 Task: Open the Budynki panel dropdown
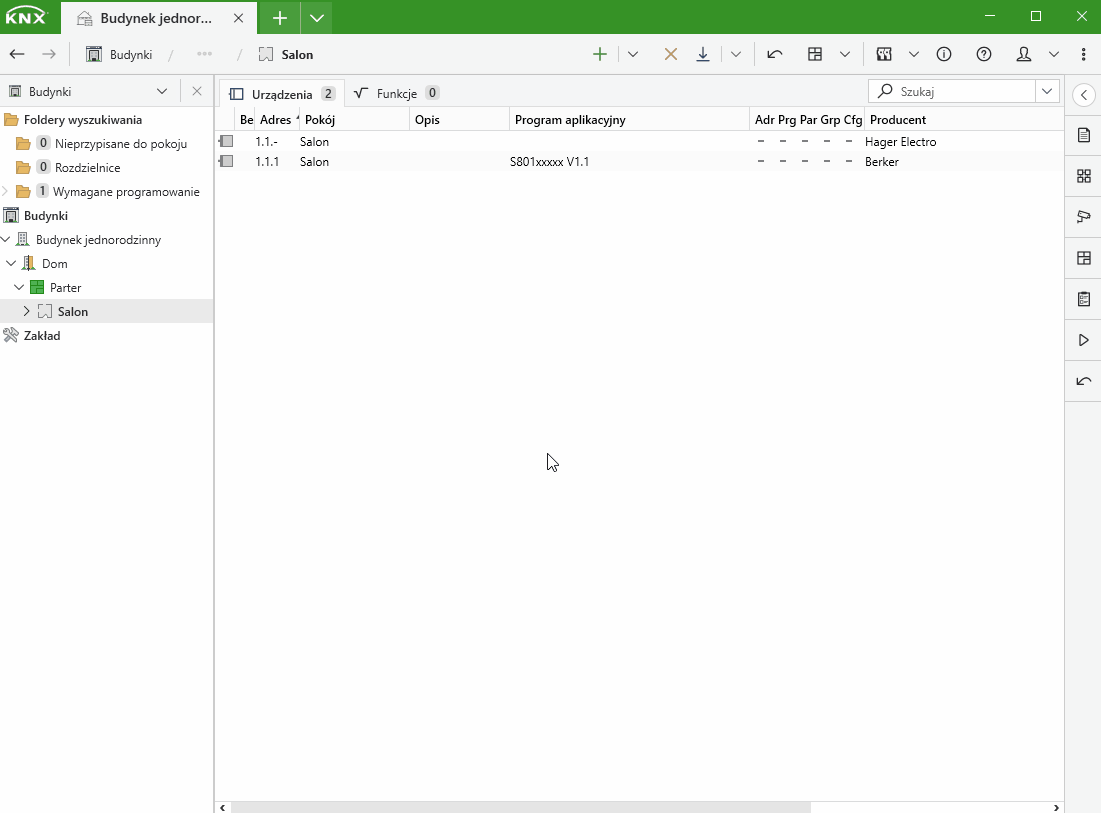coord(162,91)
